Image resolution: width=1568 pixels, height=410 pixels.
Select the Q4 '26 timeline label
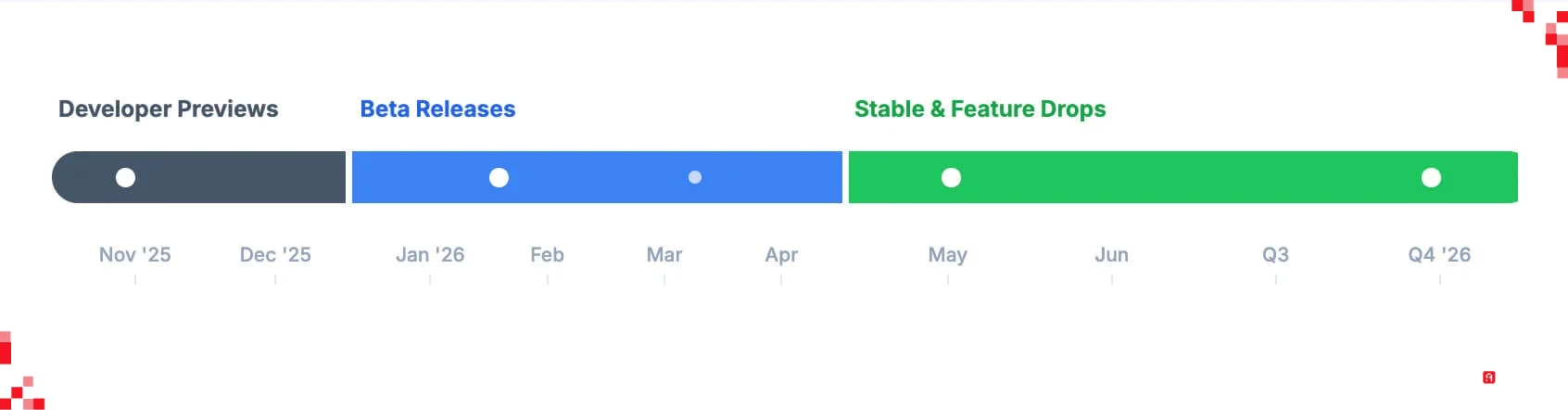1439,255
